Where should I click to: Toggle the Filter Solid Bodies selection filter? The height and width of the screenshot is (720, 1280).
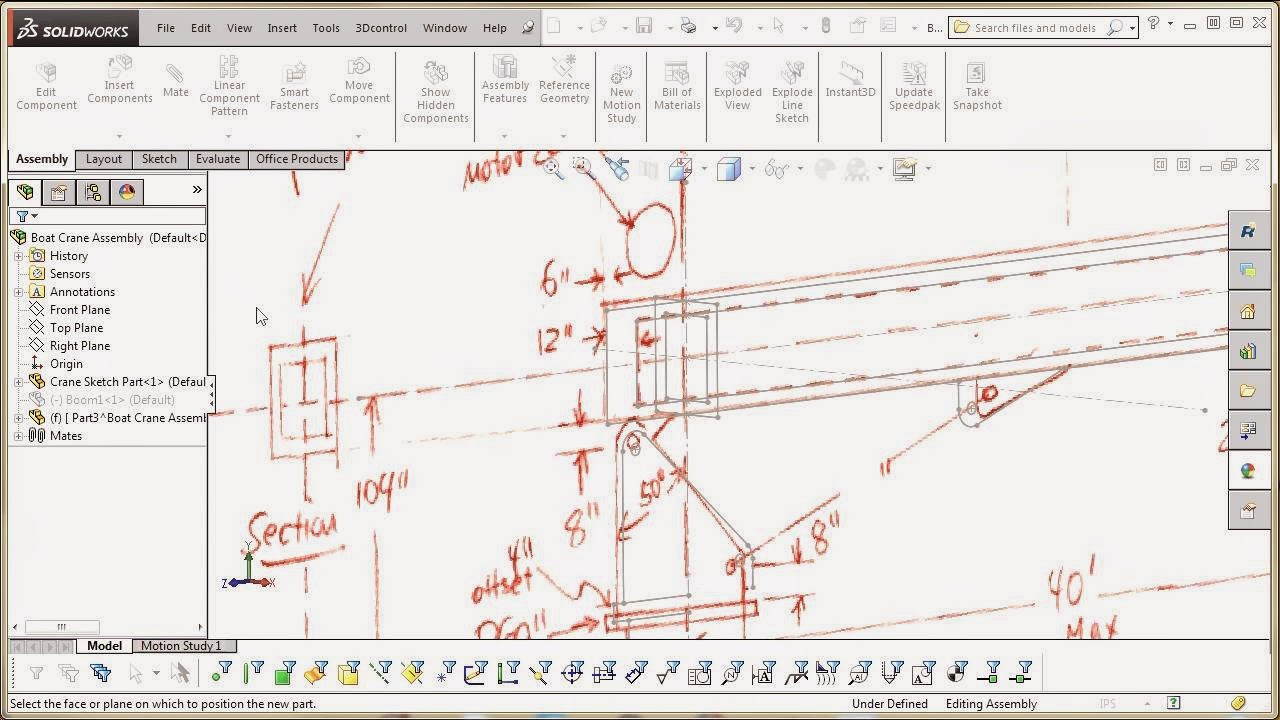[348, 673]
